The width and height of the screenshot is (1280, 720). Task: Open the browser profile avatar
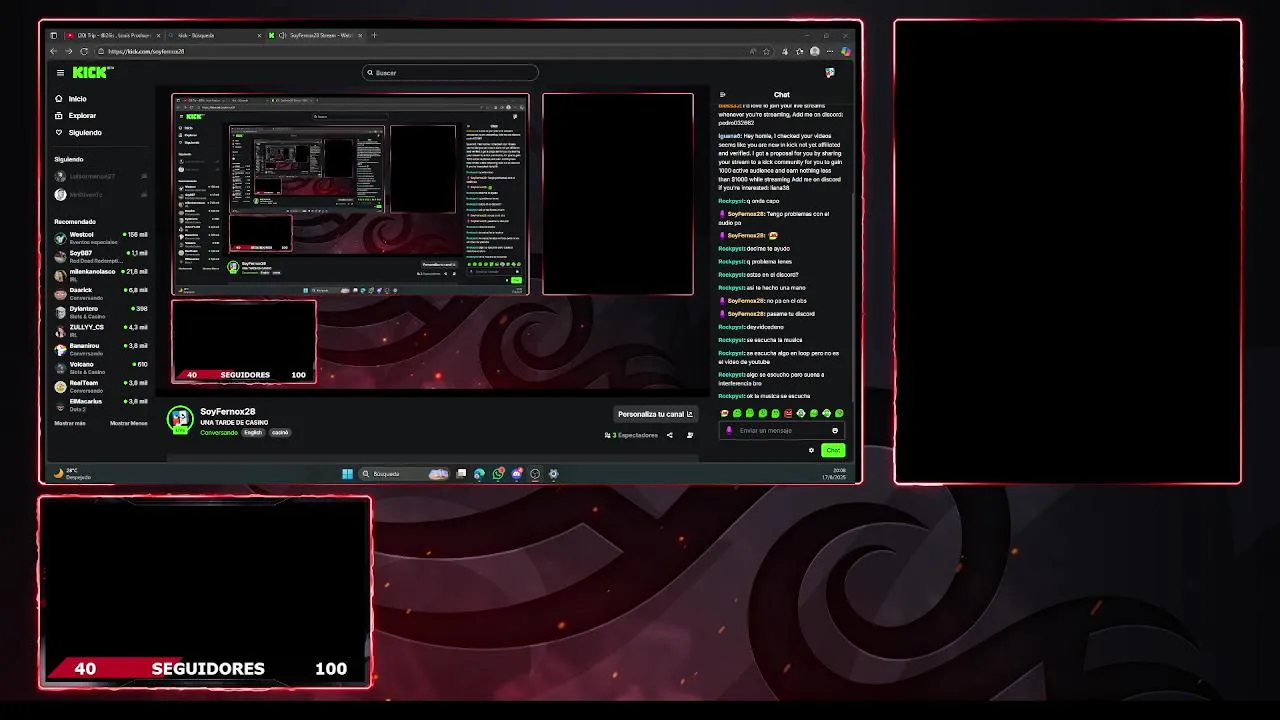pos(815,51)
